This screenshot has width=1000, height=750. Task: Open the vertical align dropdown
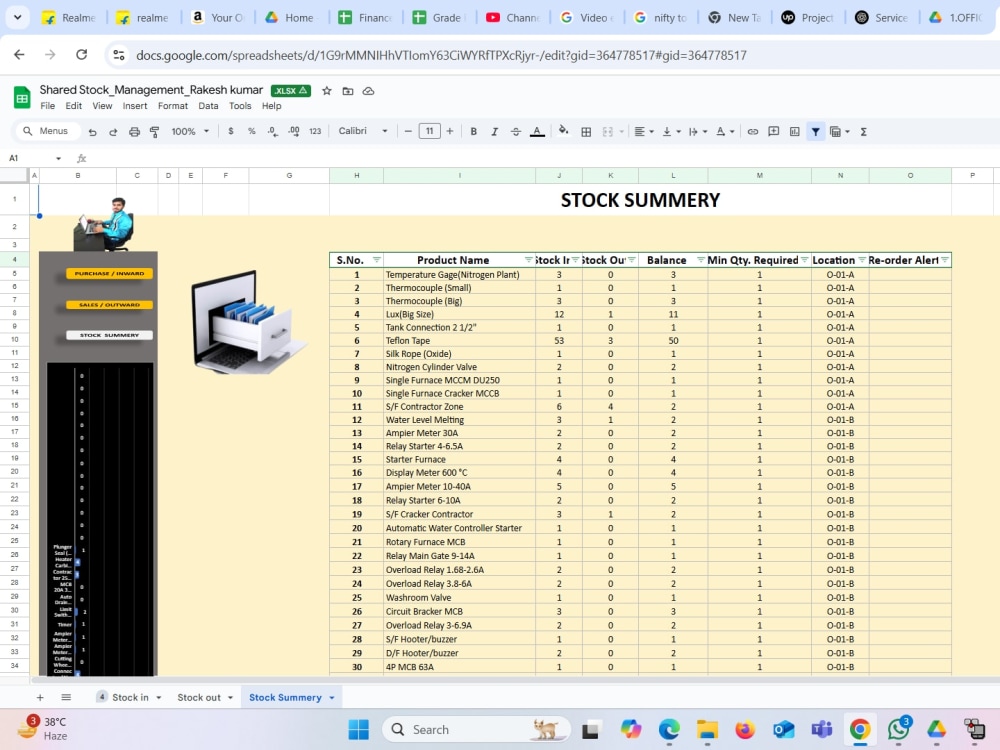click(x=671, y=131)
